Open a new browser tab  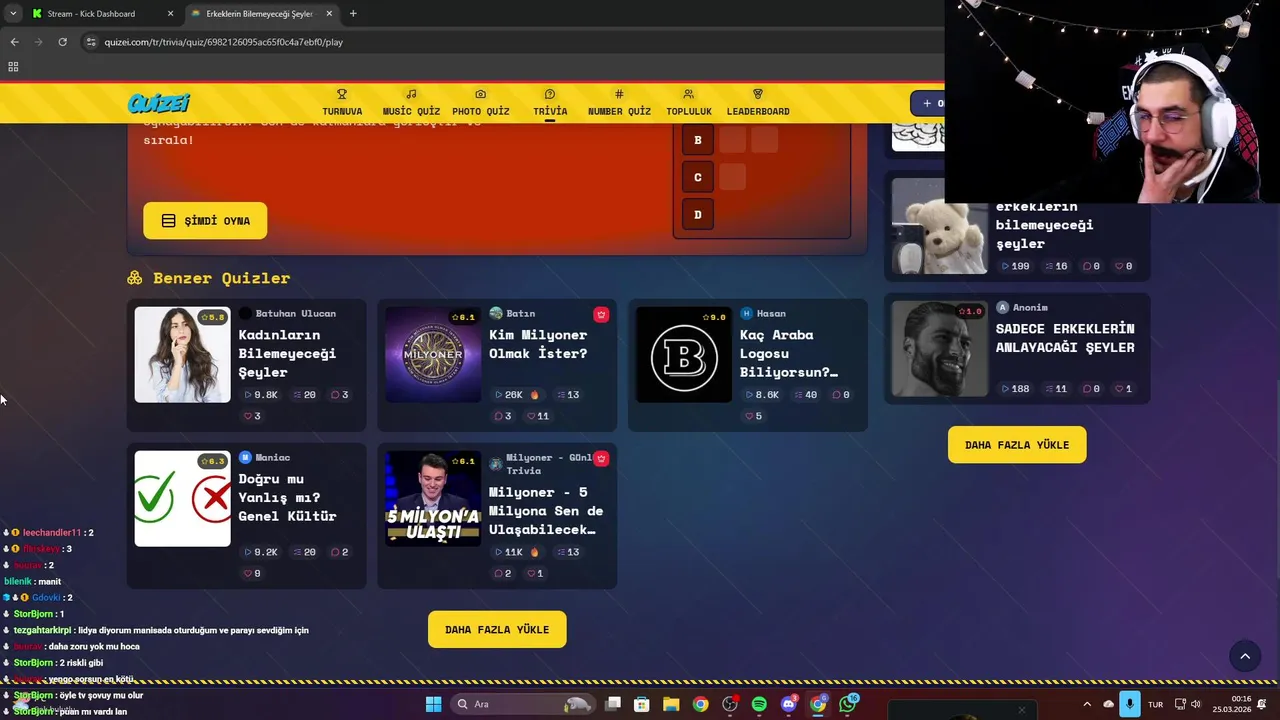(353, 14)
